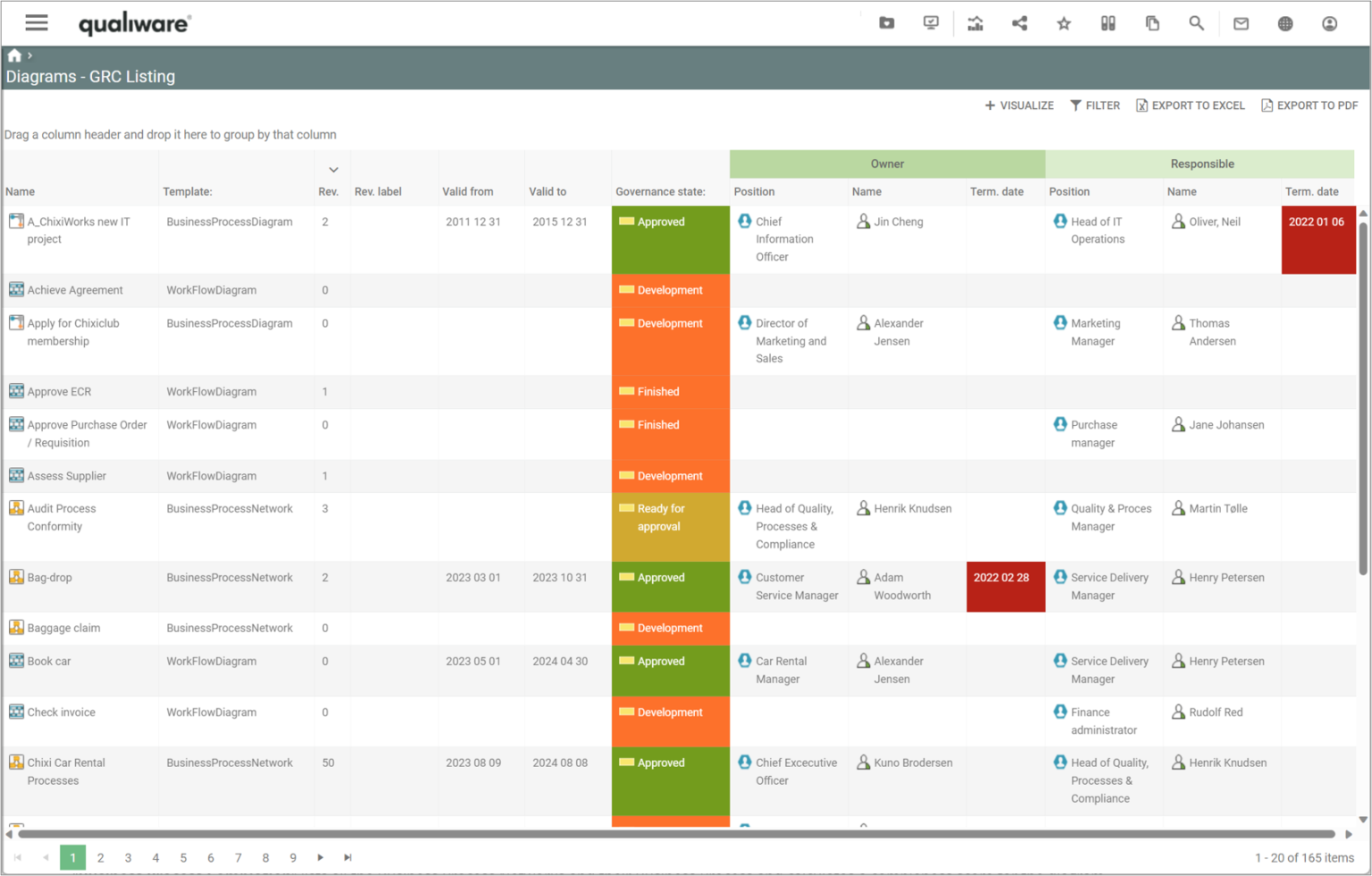1372x876 pixels.
Task: Open search using the magnifier icon
Action: coord(1196,22)
